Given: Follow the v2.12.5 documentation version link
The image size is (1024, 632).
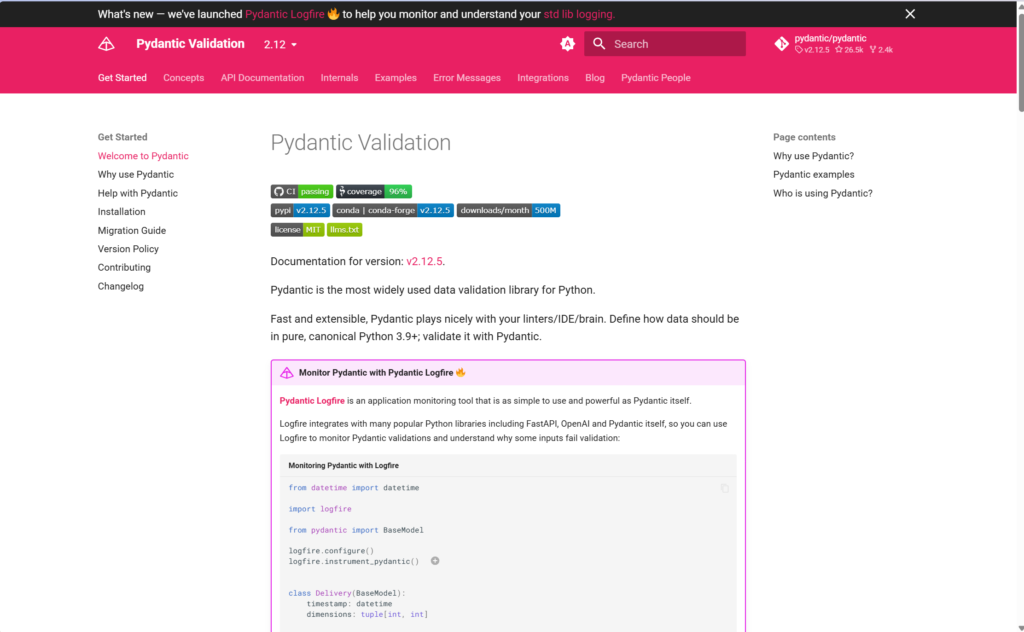Looking at the screenshot, I should [x=423, y=261].
